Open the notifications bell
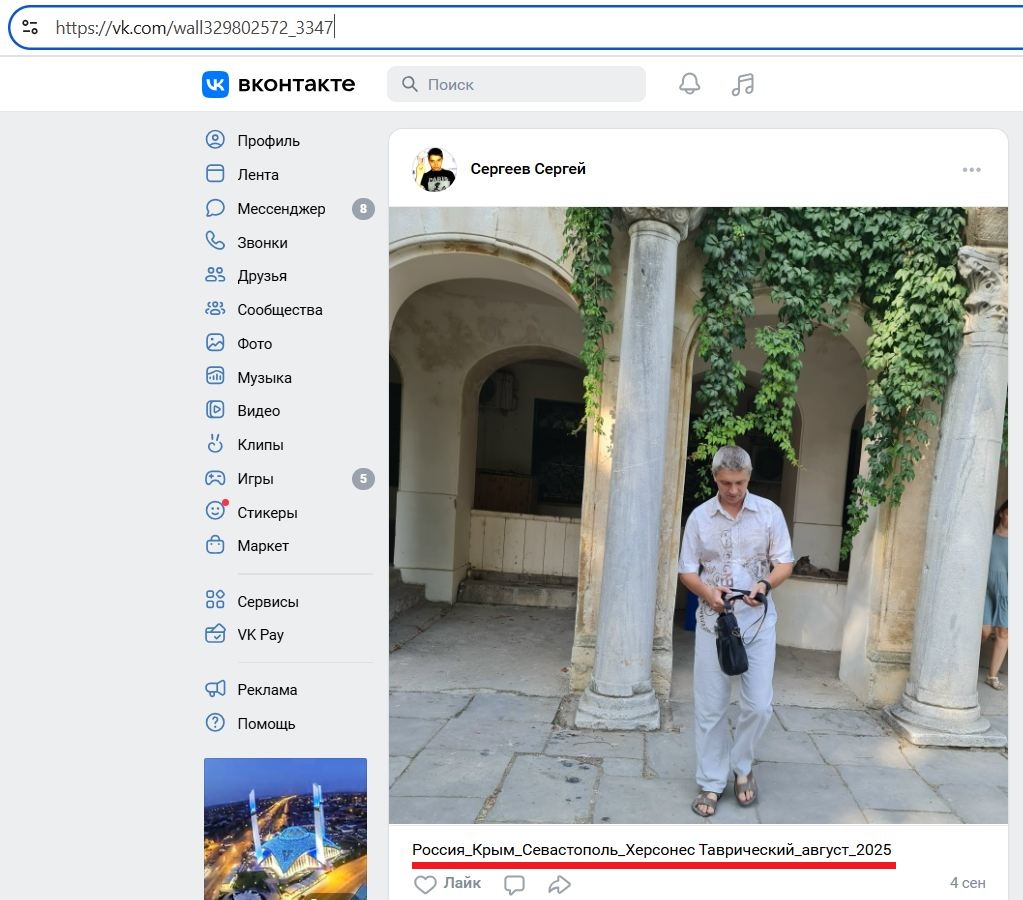The height and width of the screenshot is (900, 1023). (x=689, y=84)
